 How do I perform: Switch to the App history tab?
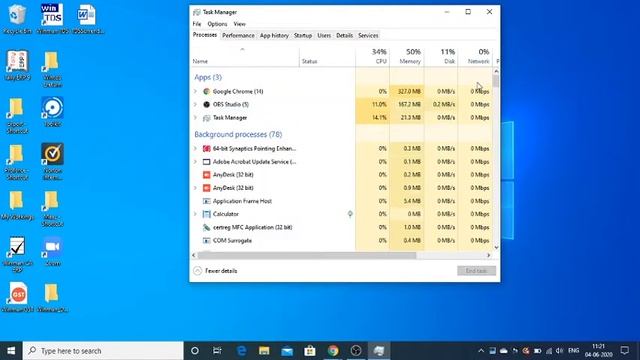click(x=274, y=36)
